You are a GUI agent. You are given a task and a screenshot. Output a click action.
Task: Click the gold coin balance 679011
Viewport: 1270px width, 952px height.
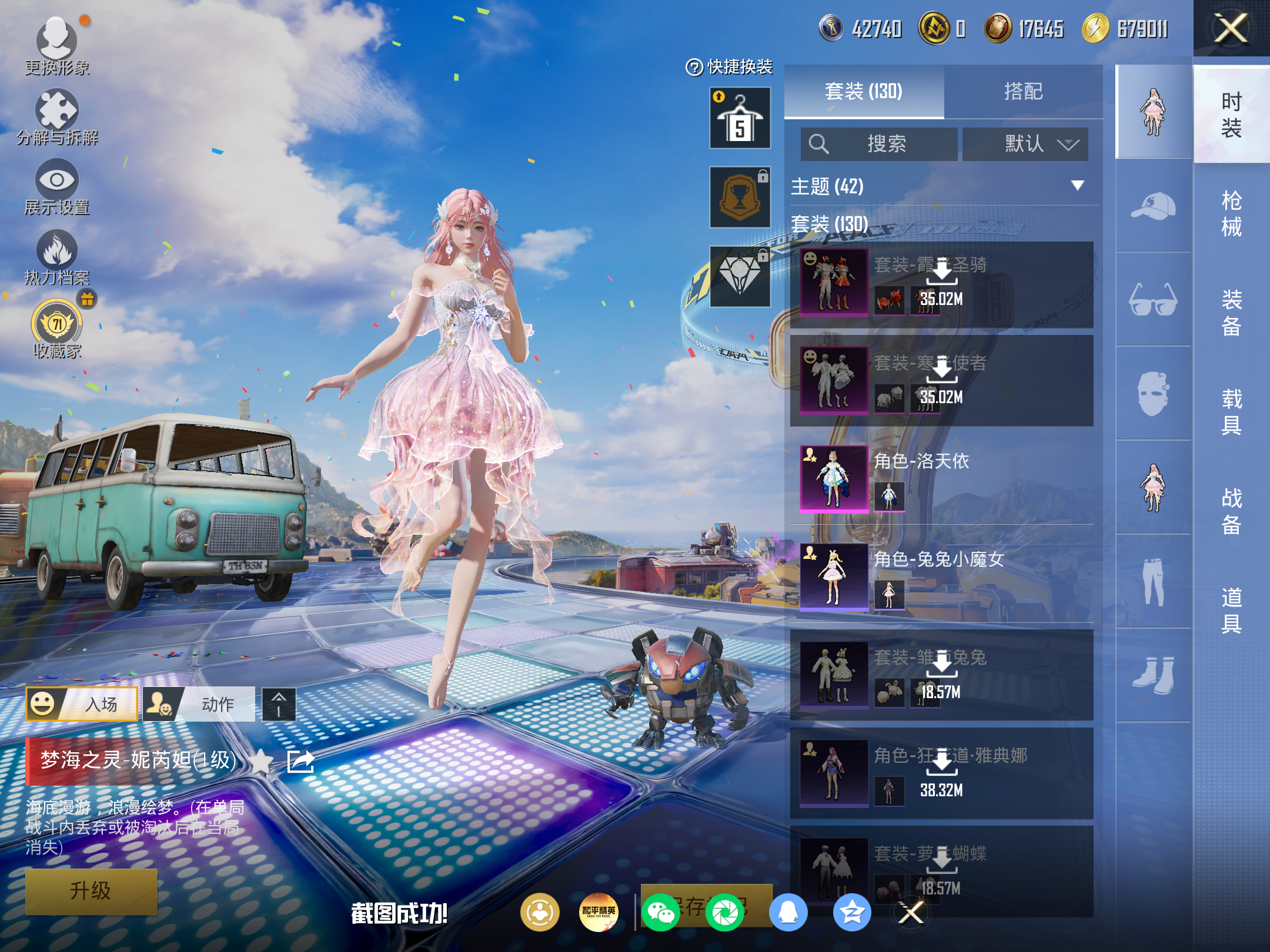(x=1125, y=28)
